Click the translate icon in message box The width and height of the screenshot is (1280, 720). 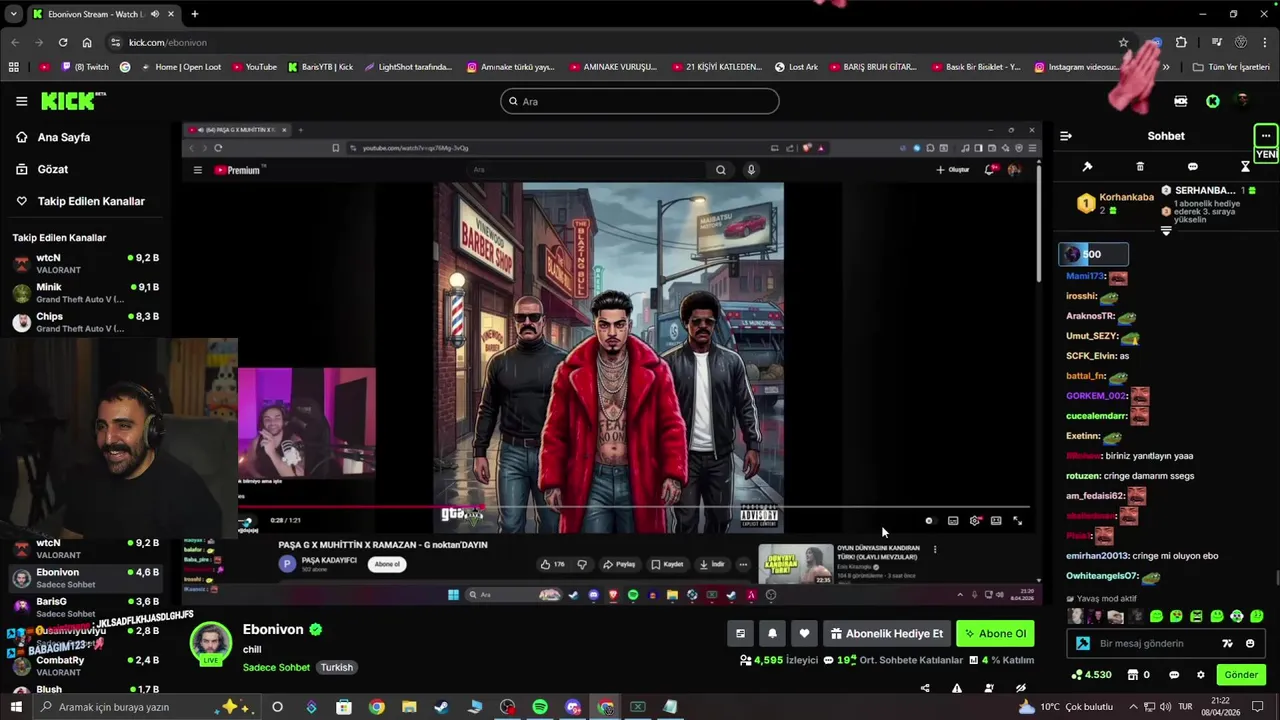coord(1228,643)
